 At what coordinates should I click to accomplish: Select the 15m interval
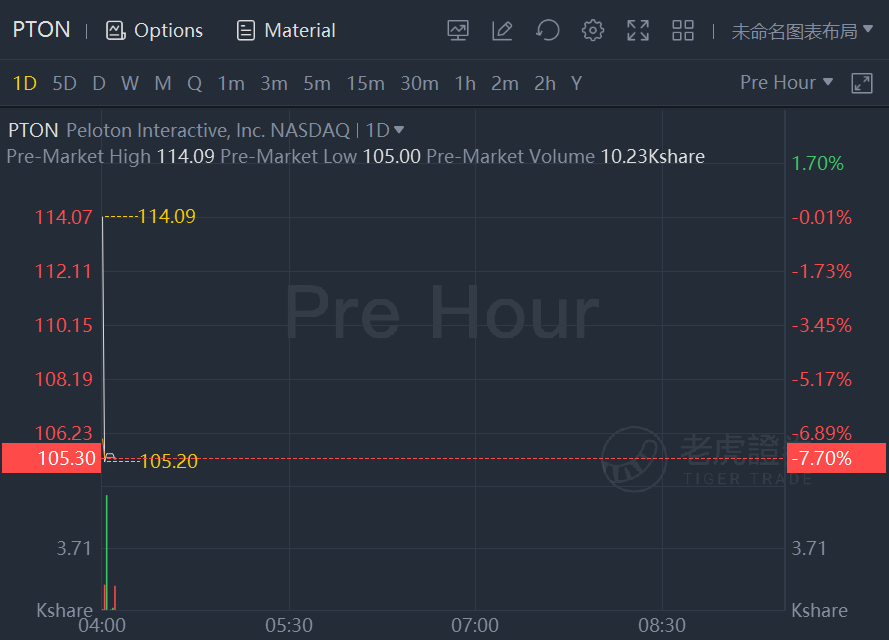[x=365, y=83]
